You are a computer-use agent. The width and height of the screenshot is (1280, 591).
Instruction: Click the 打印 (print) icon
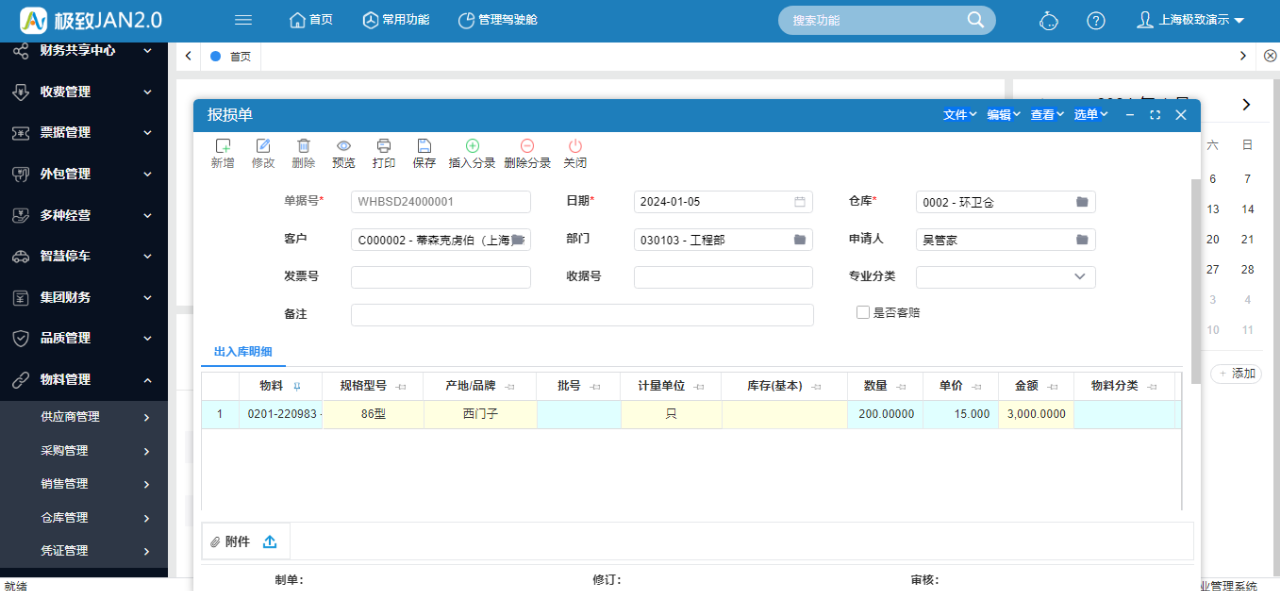click(x=383, y=146)
